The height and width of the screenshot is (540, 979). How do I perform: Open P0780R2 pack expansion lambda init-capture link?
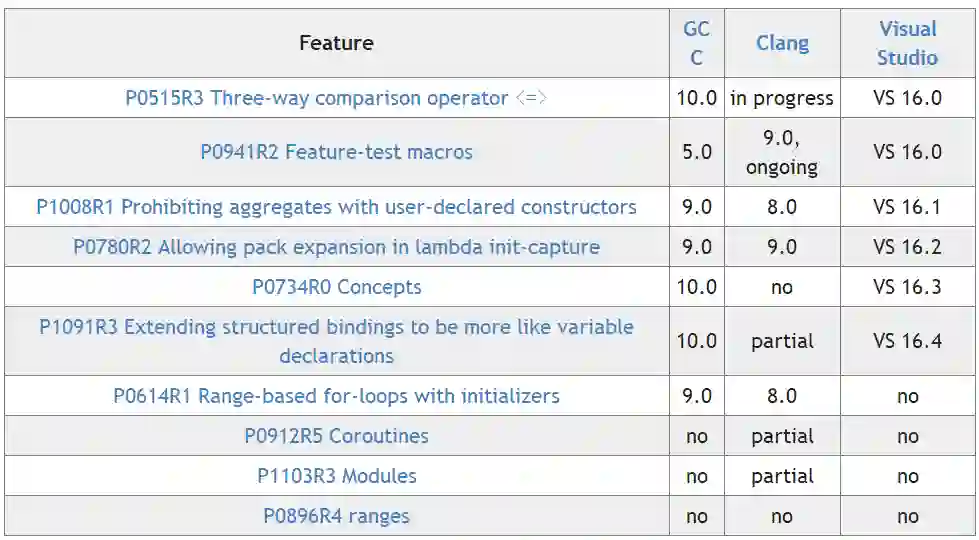point(336,247)
